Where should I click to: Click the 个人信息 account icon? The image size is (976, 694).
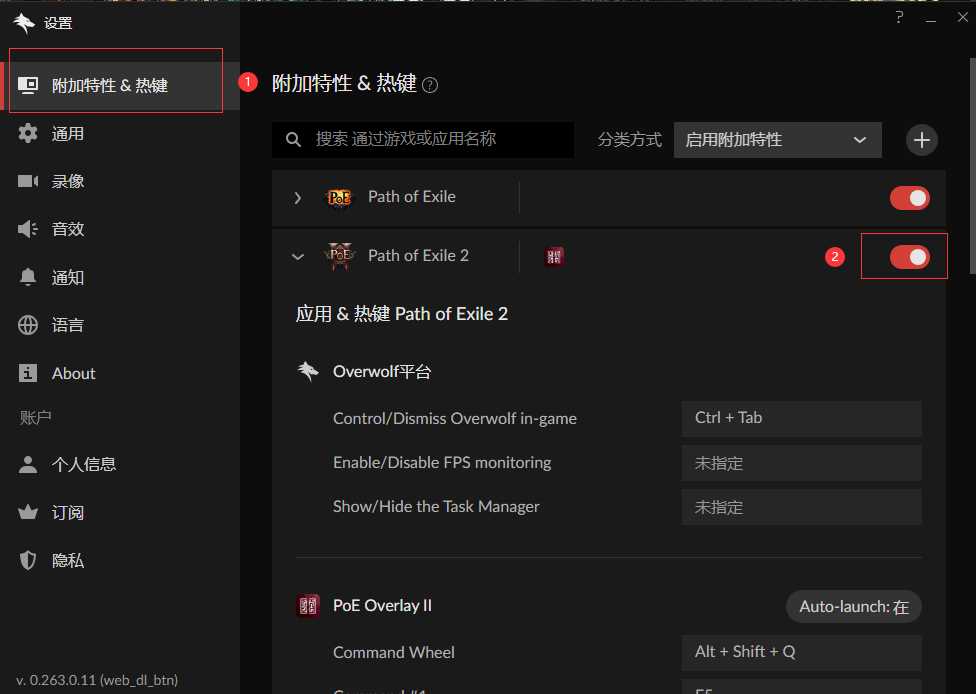28,463
